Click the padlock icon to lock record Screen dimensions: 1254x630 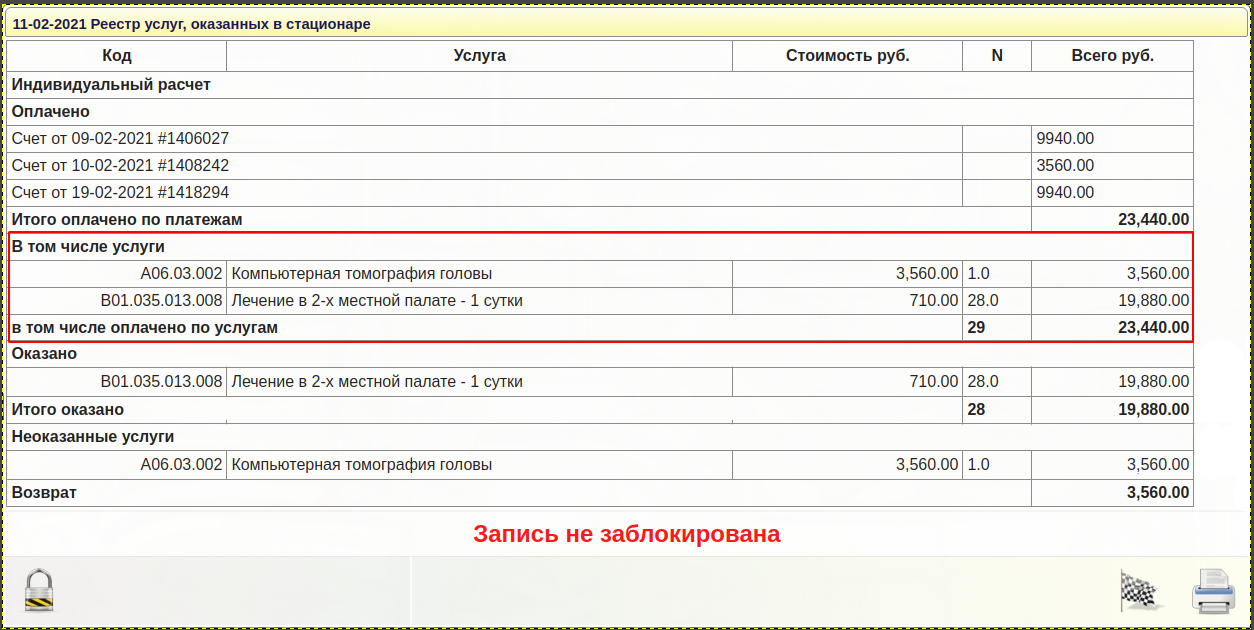[x=39, y=590]
